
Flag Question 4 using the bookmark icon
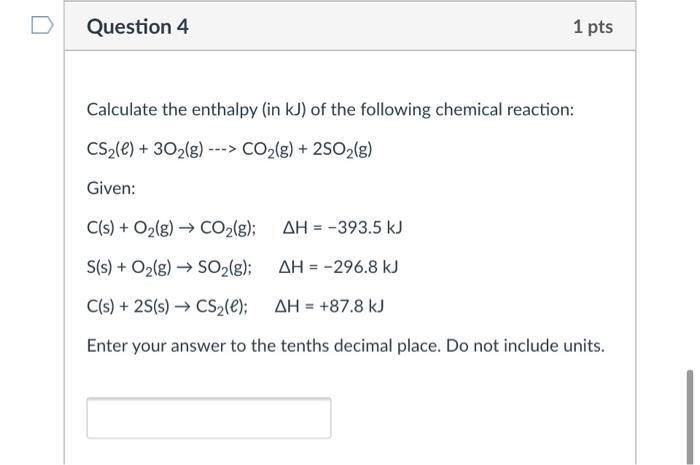tap(42, 25)
